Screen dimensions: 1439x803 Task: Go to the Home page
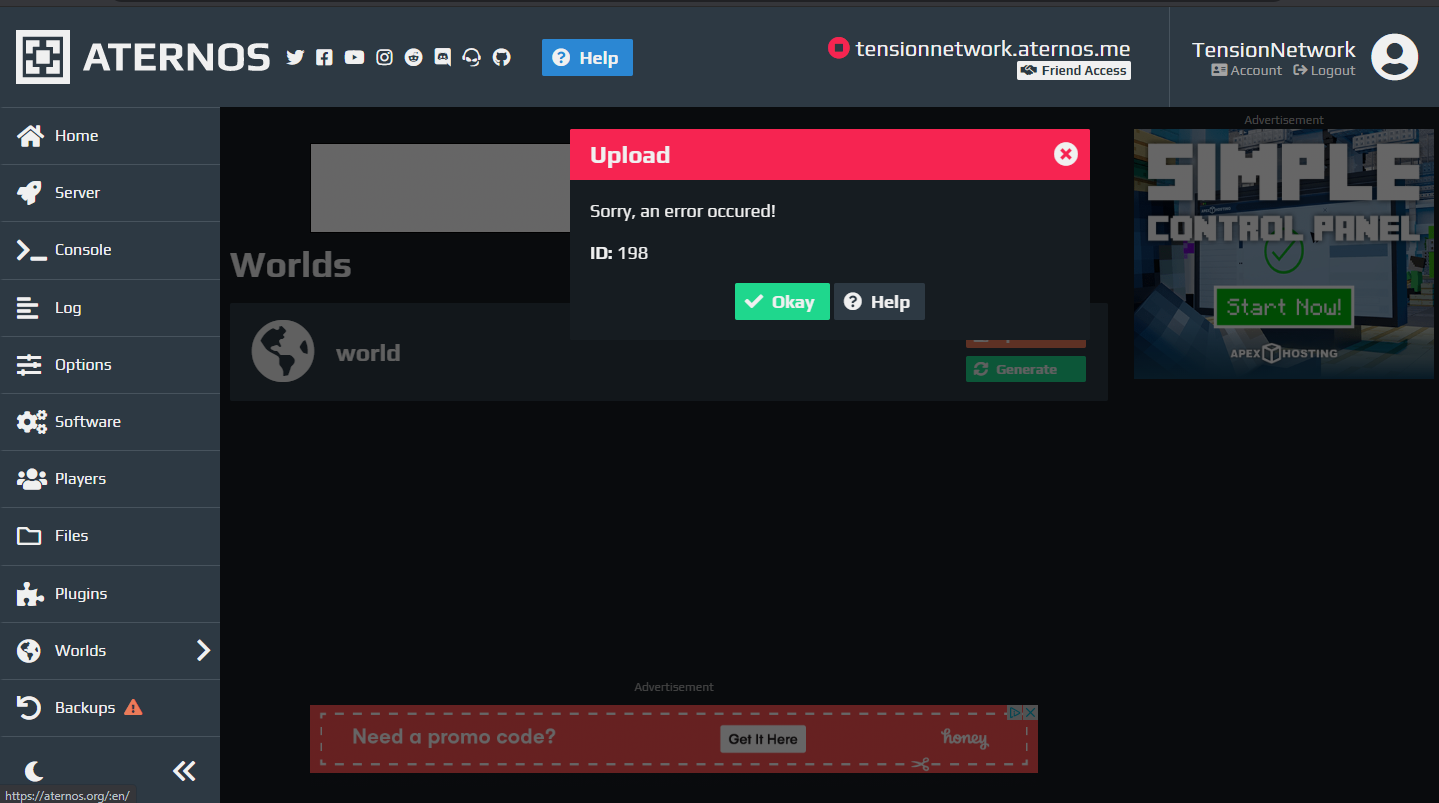click(110, 136)
